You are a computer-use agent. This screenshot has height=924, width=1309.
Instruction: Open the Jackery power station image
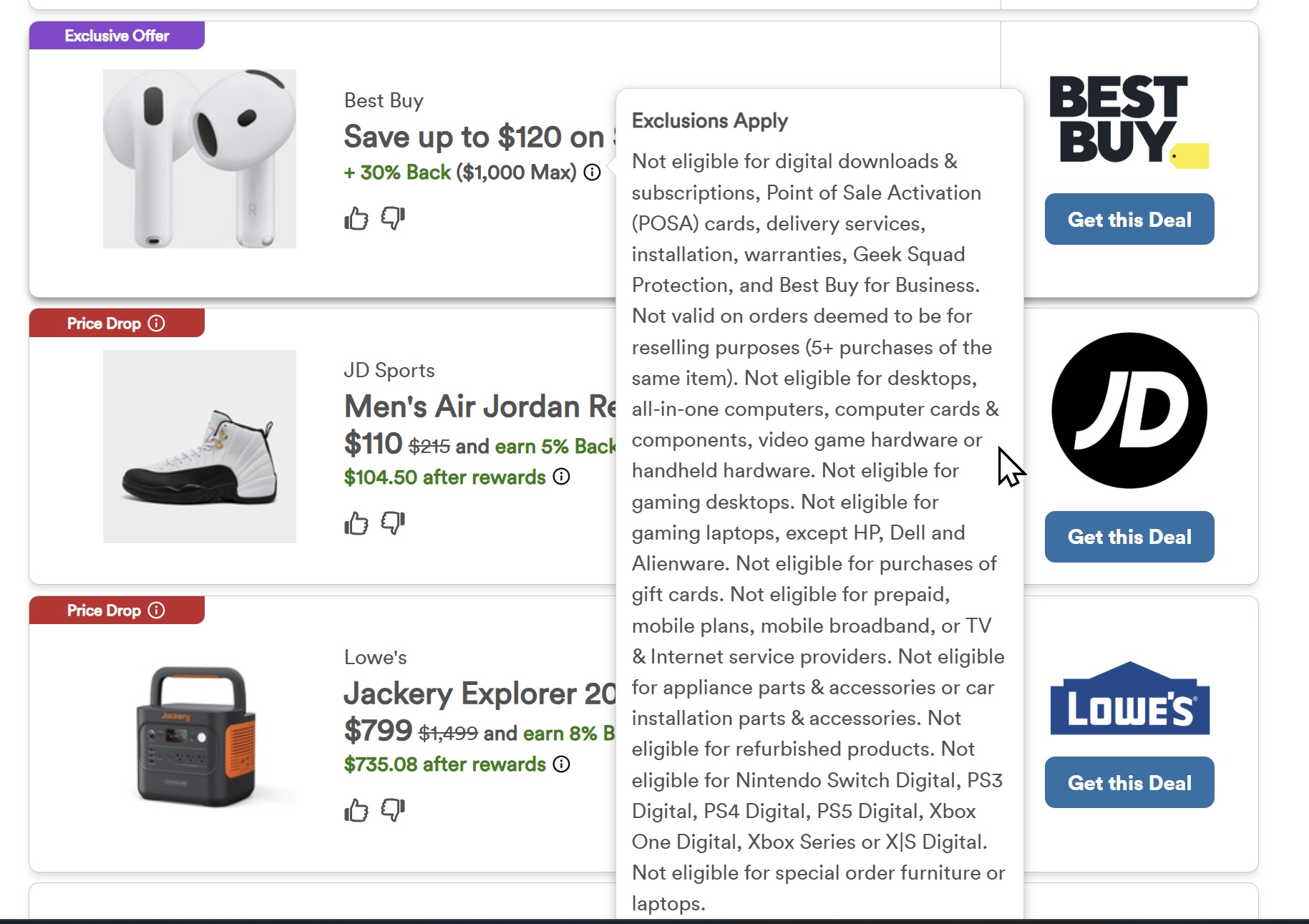(x=200, y=735)
